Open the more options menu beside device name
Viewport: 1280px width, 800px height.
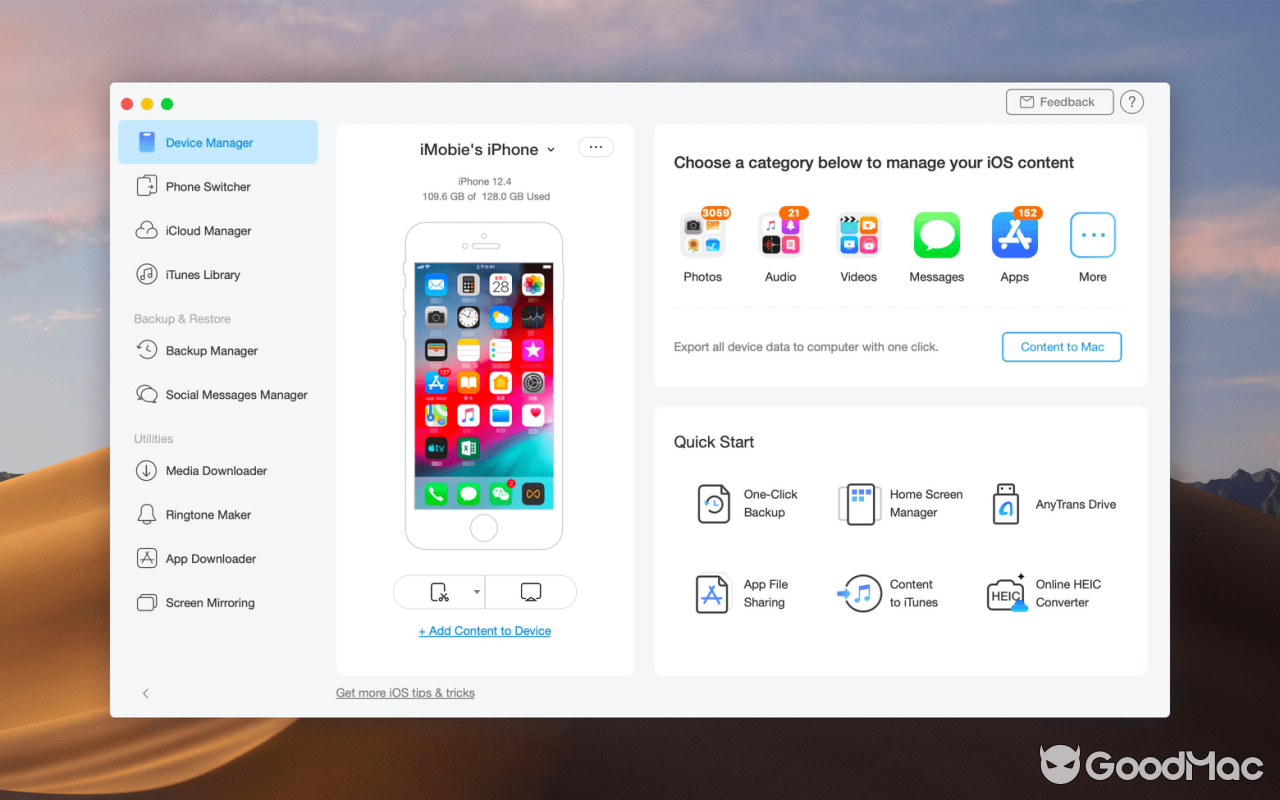coord(595,146)
